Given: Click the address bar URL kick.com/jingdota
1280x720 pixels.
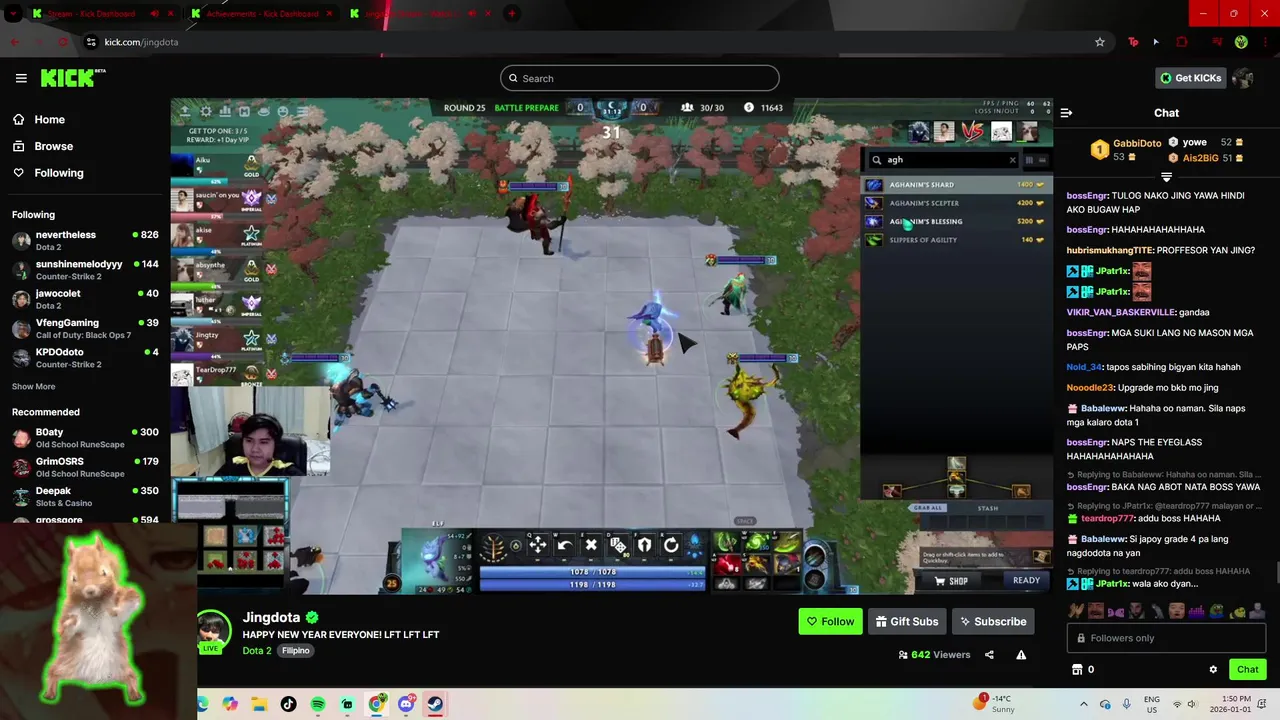Looking at the screenshot, I should point(141,42).
